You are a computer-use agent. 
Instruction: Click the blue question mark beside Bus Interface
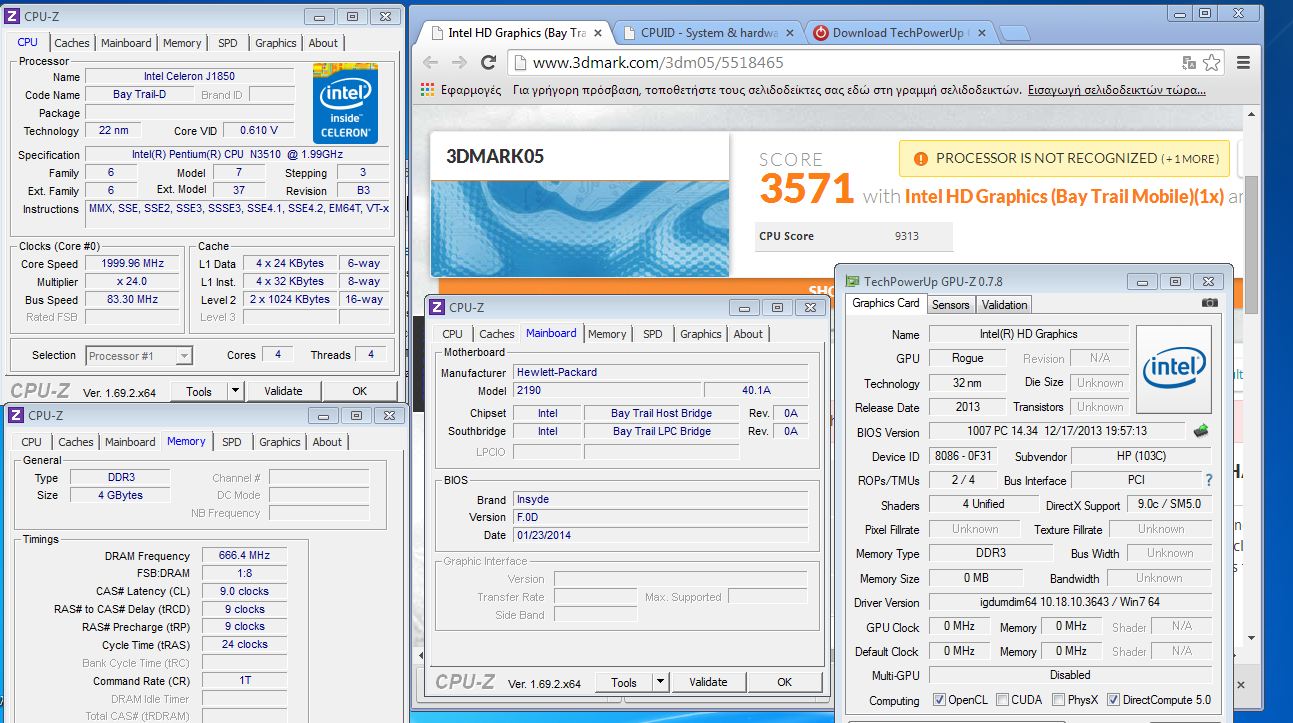(x=1208, y=480)
